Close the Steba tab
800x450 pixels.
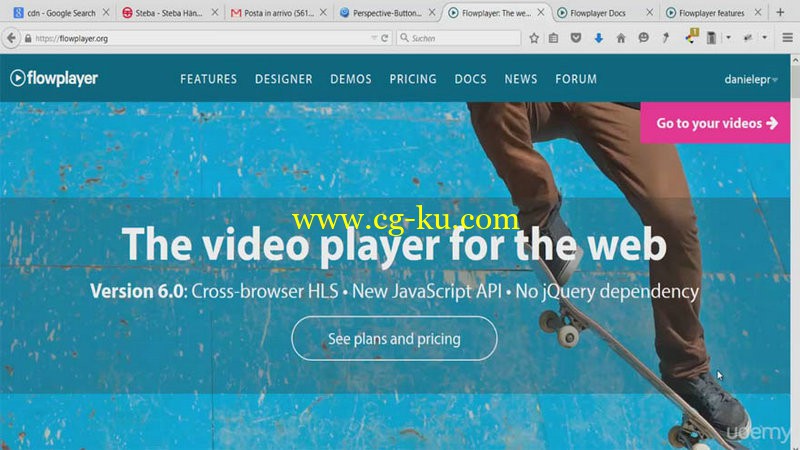pos(215,12)
